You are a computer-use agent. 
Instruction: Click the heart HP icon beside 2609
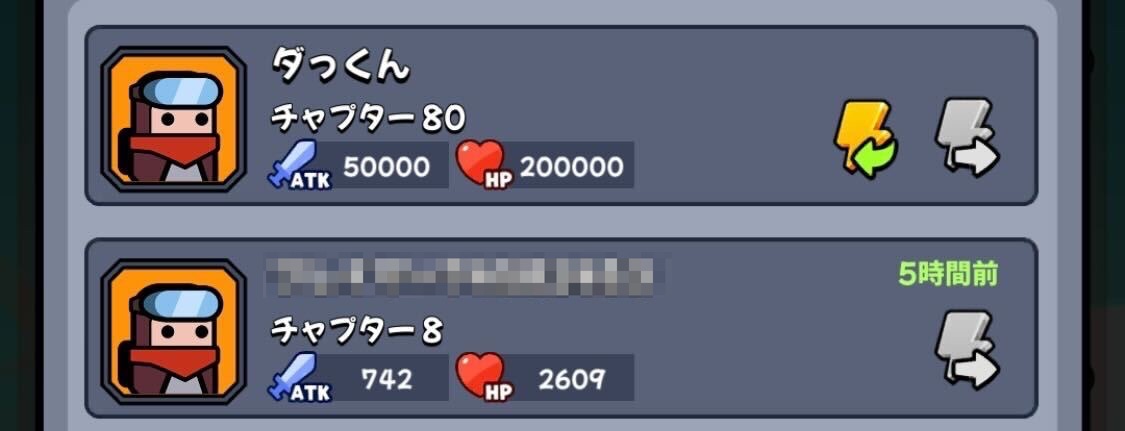(485, 378)
